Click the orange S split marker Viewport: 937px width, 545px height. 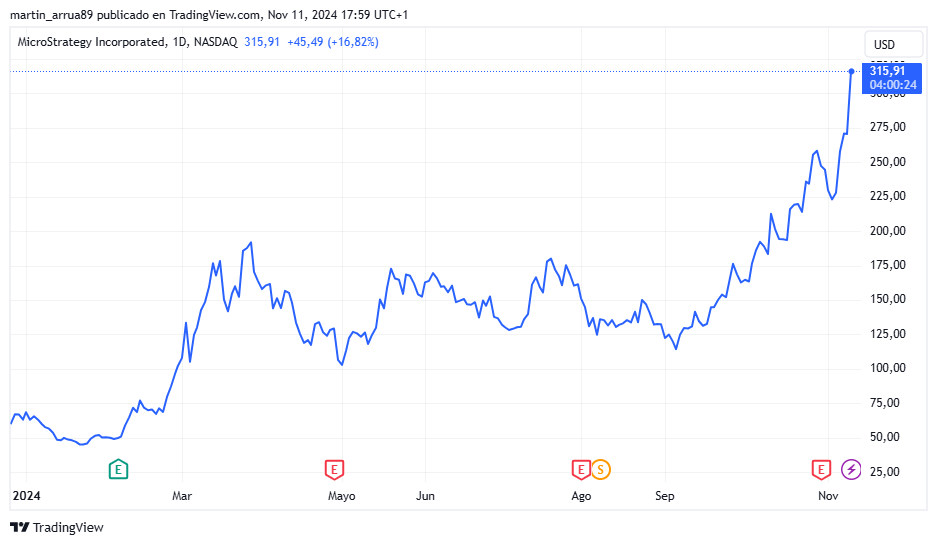(600, 468)
